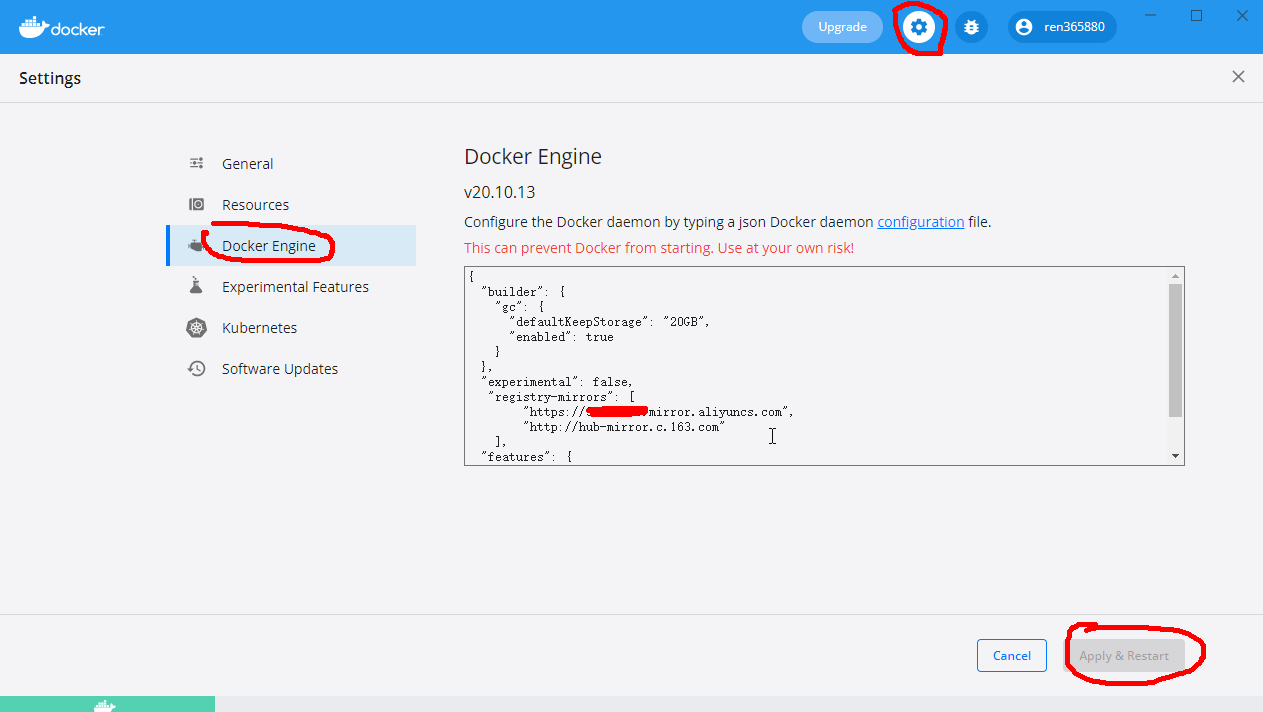Click the "enabled": true line
The height and width of the screenshot is (712, 1263).
(561, 337)
